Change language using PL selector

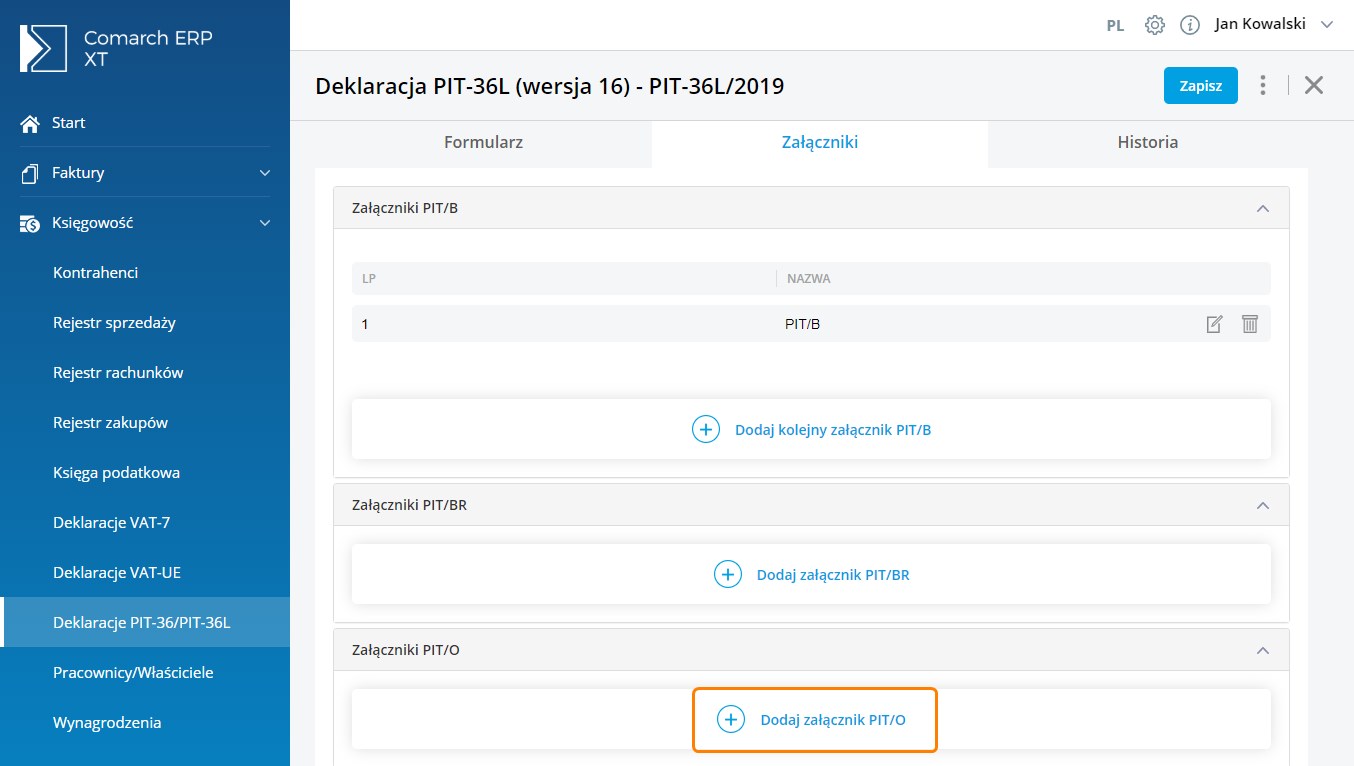pos(1115,26)
